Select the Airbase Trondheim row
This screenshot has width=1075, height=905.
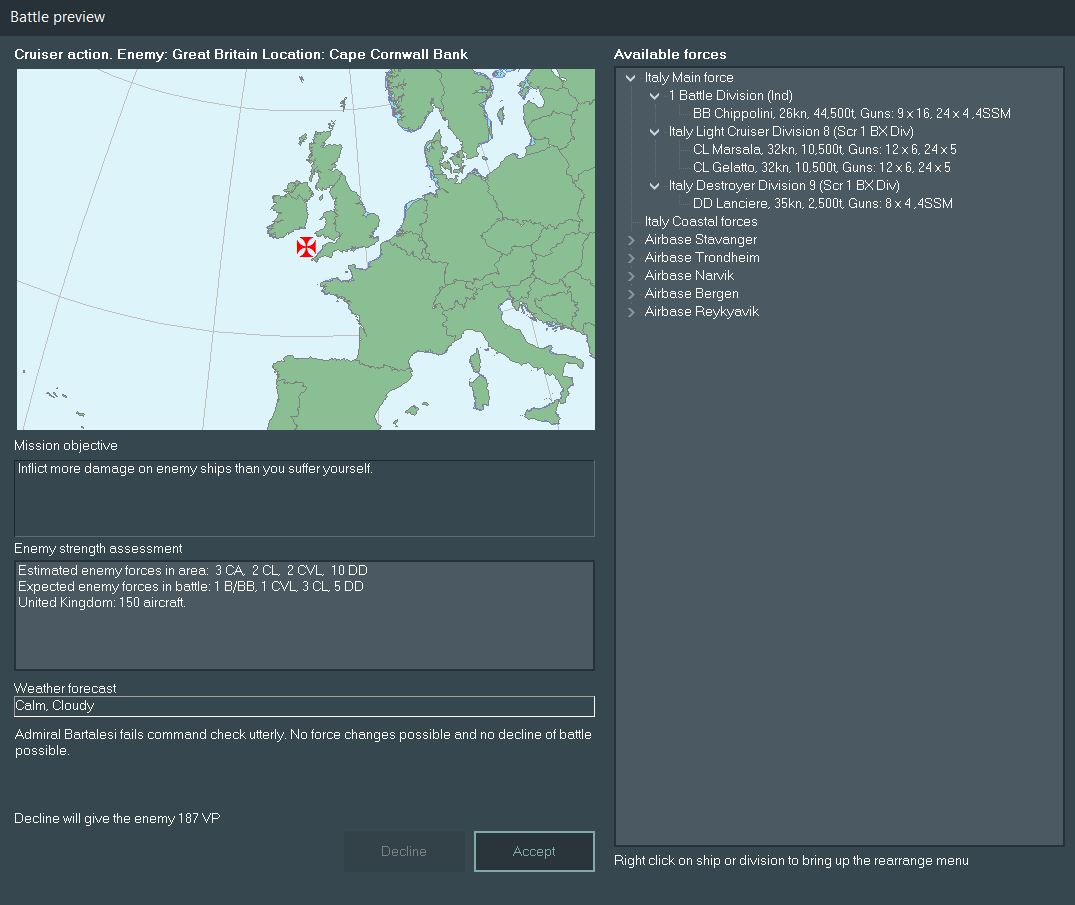pyautogui.click(x=702, y=257)
